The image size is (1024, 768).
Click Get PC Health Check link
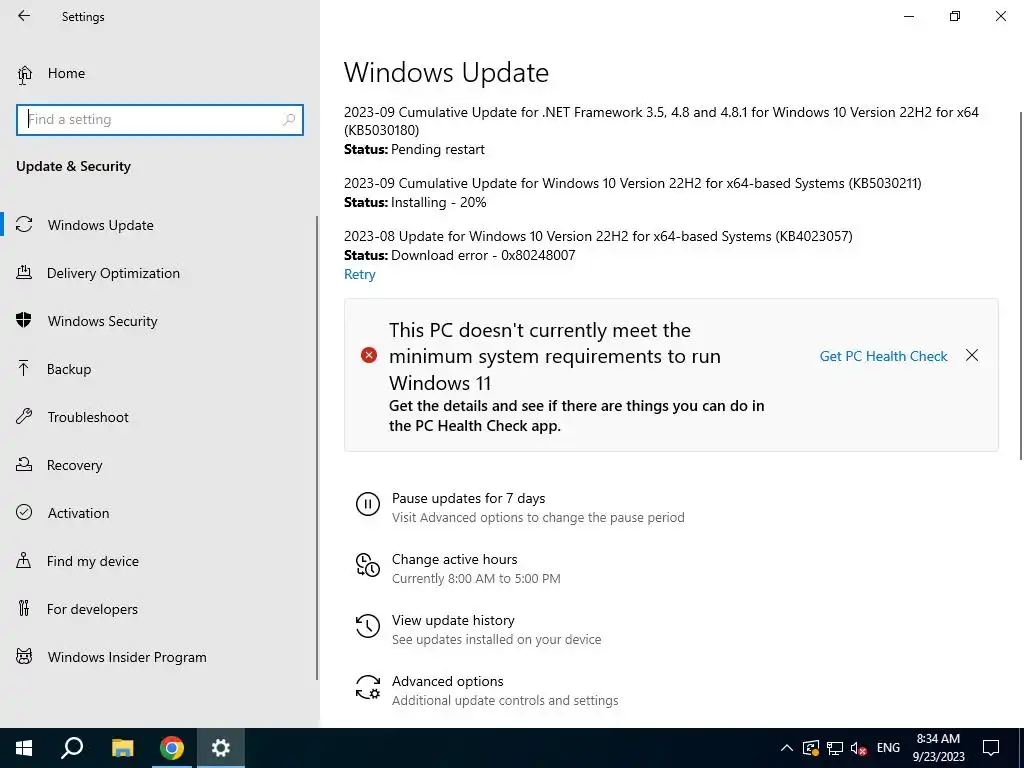pyautogui.click(x=883, y=356)
